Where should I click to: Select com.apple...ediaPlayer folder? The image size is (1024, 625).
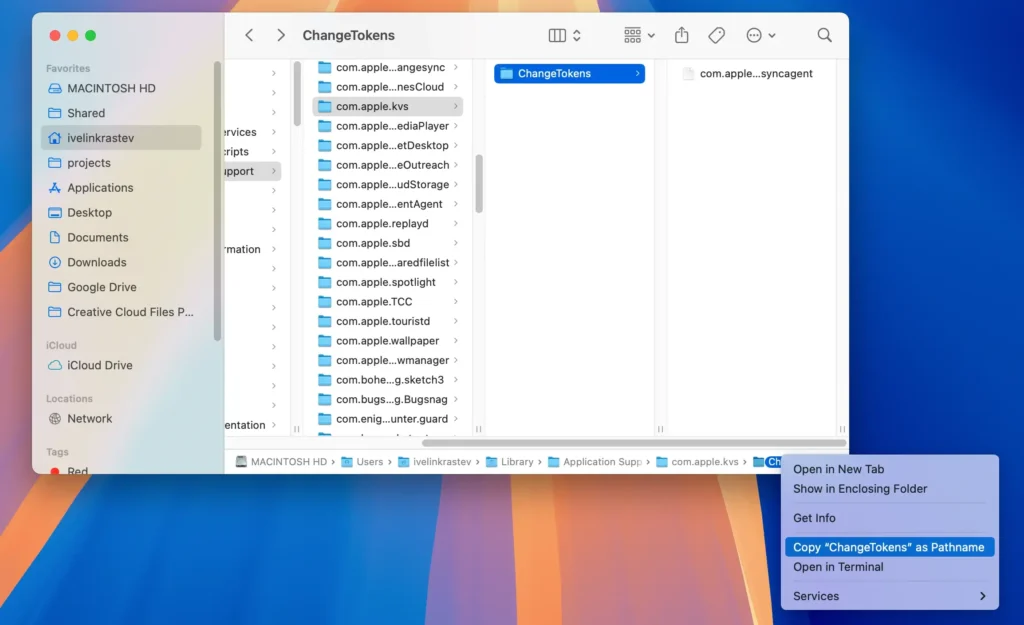(388, 125)
